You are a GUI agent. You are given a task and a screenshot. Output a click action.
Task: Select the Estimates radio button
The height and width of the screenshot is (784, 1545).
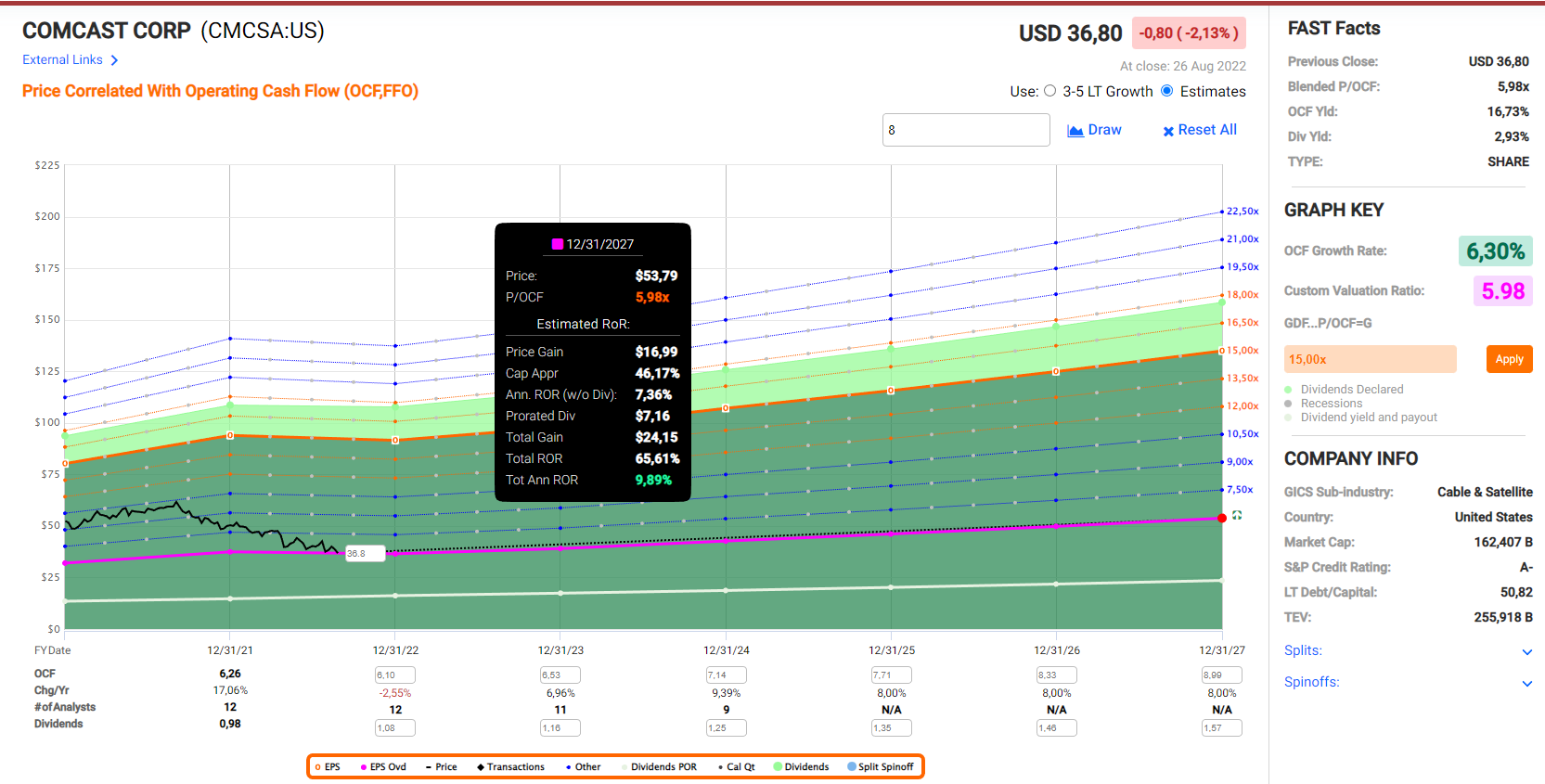point(1167,91)
